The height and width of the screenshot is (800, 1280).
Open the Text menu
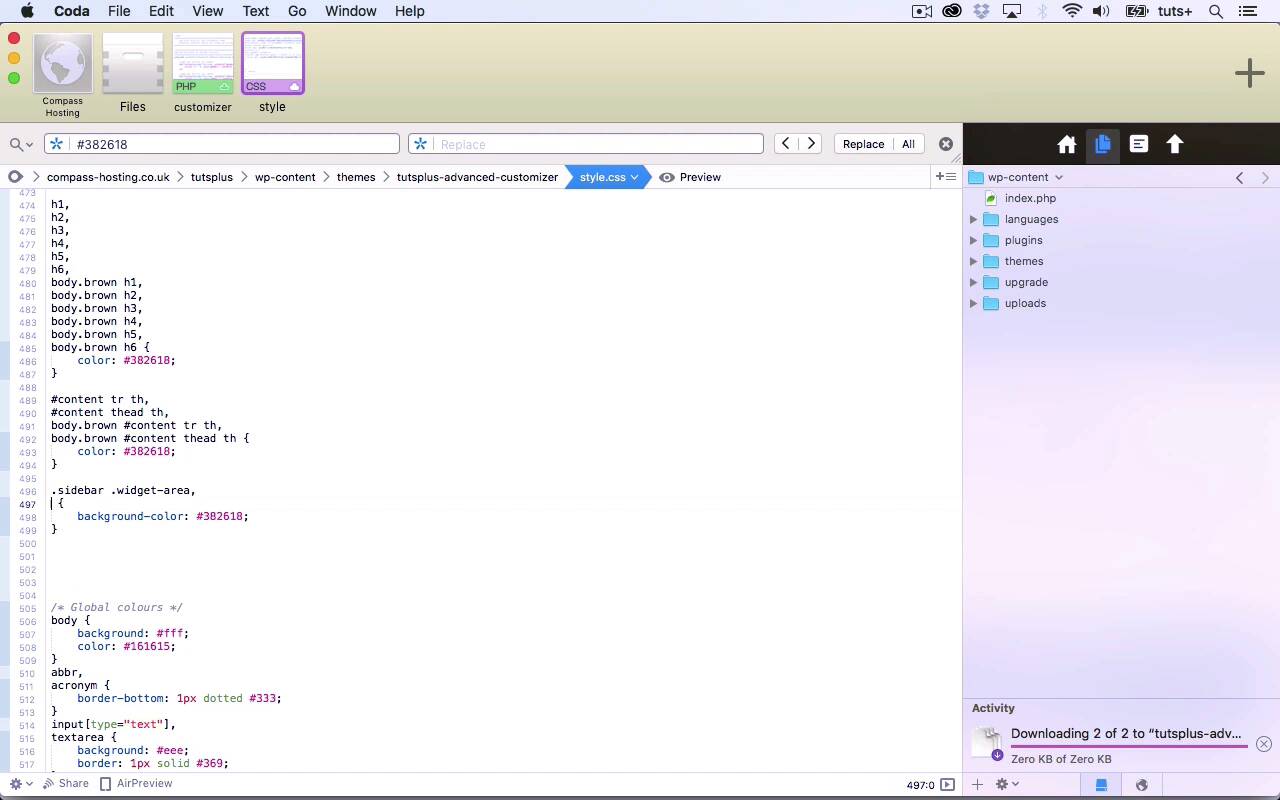[x=255, y=11]
